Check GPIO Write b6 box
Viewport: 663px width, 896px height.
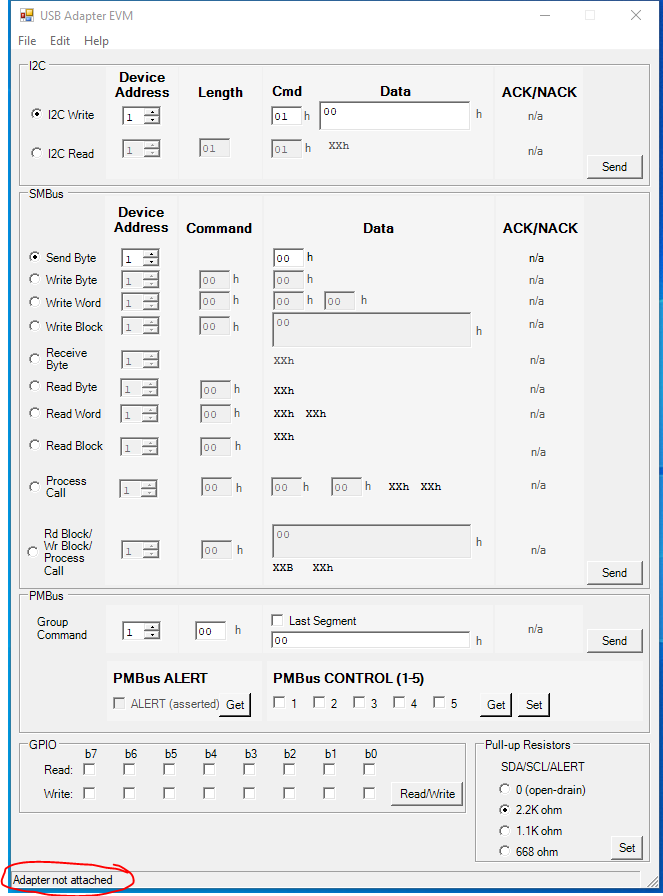pyautogui.click(x=129, y=793)
